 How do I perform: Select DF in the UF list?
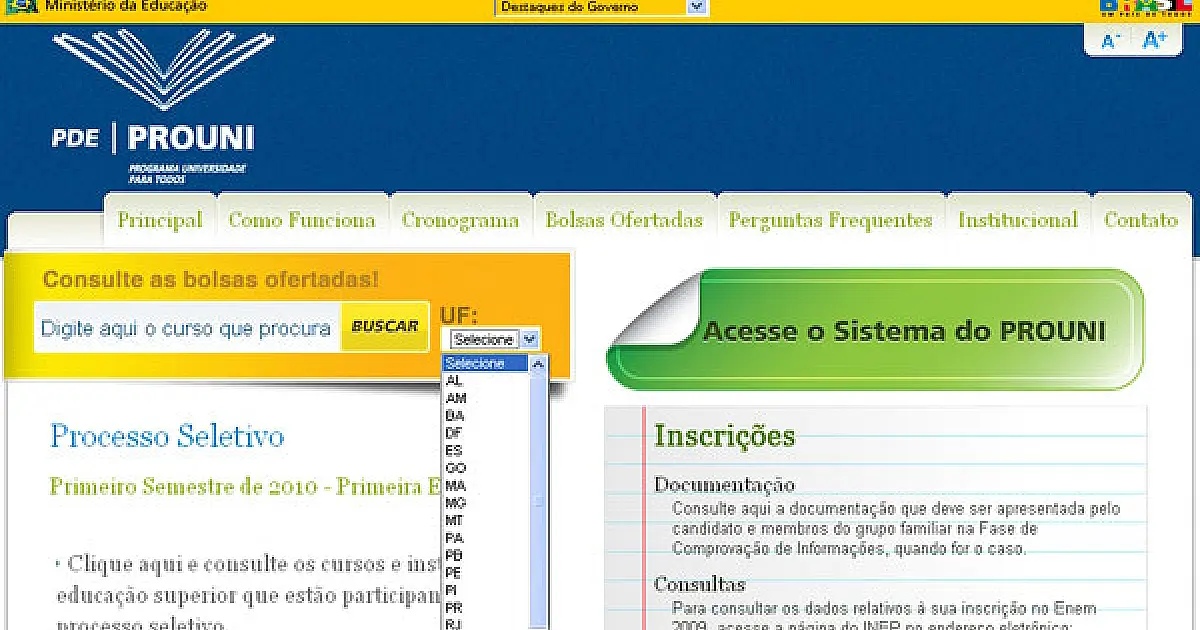(486, 433)
